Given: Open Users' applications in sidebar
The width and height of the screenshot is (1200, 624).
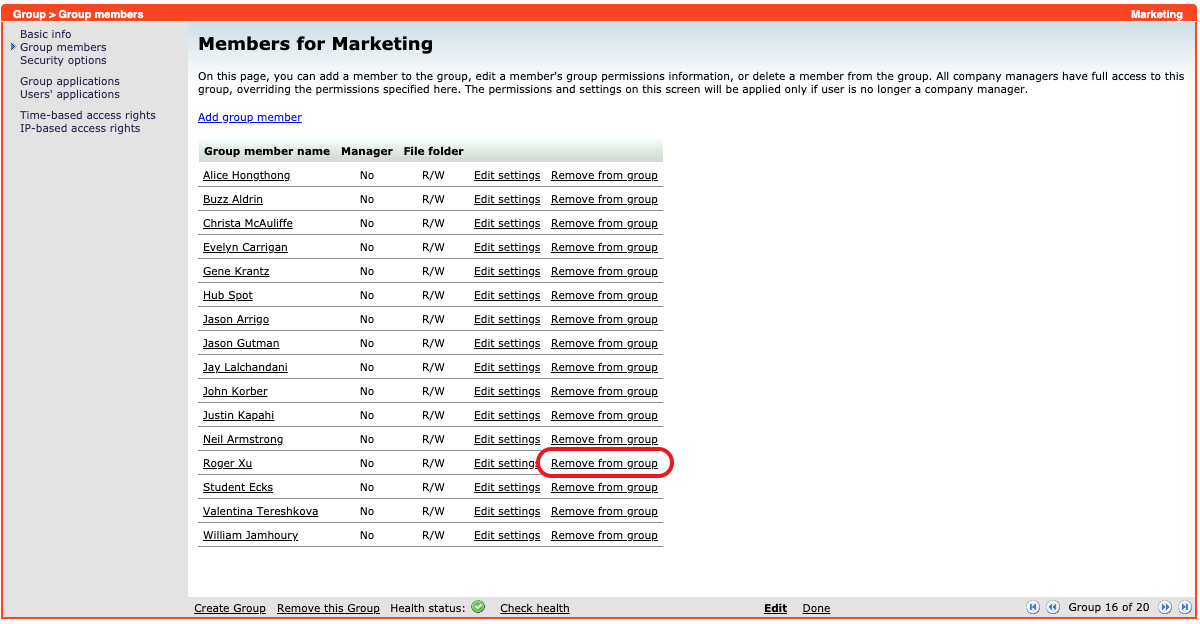Looking at the screenshot, I should point(70,94).
